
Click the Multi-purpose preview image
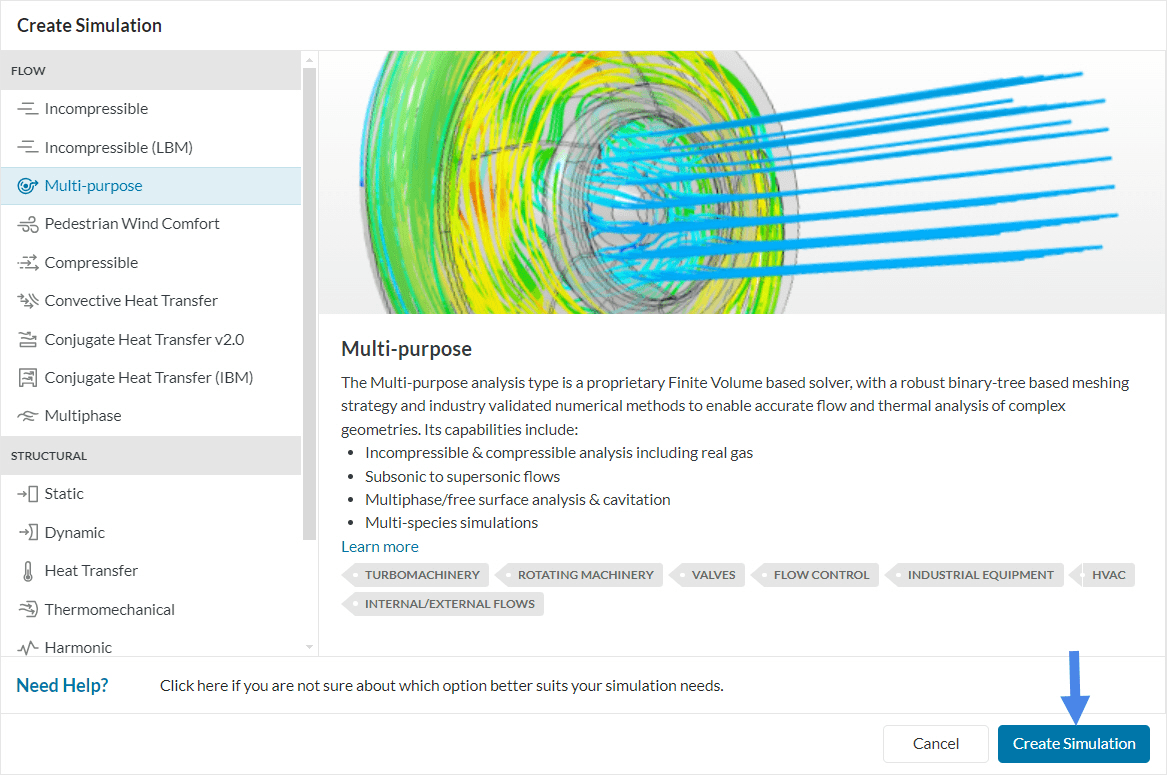[x=740, y=183]
